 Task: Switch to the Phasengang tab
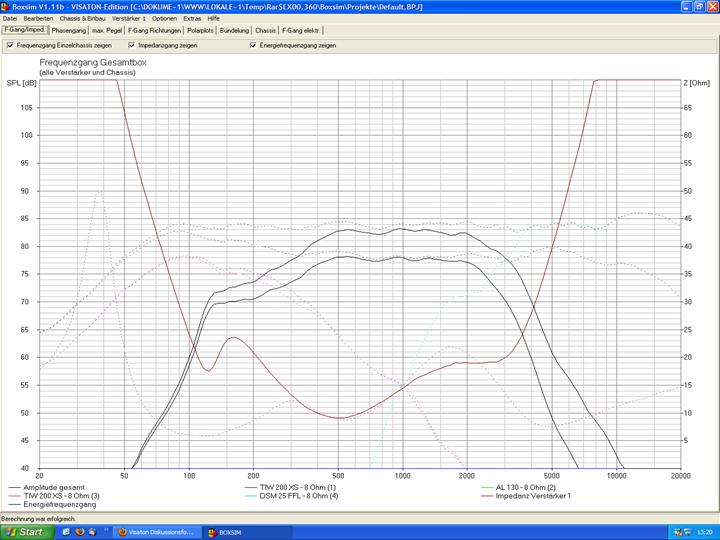pos(69,30)
